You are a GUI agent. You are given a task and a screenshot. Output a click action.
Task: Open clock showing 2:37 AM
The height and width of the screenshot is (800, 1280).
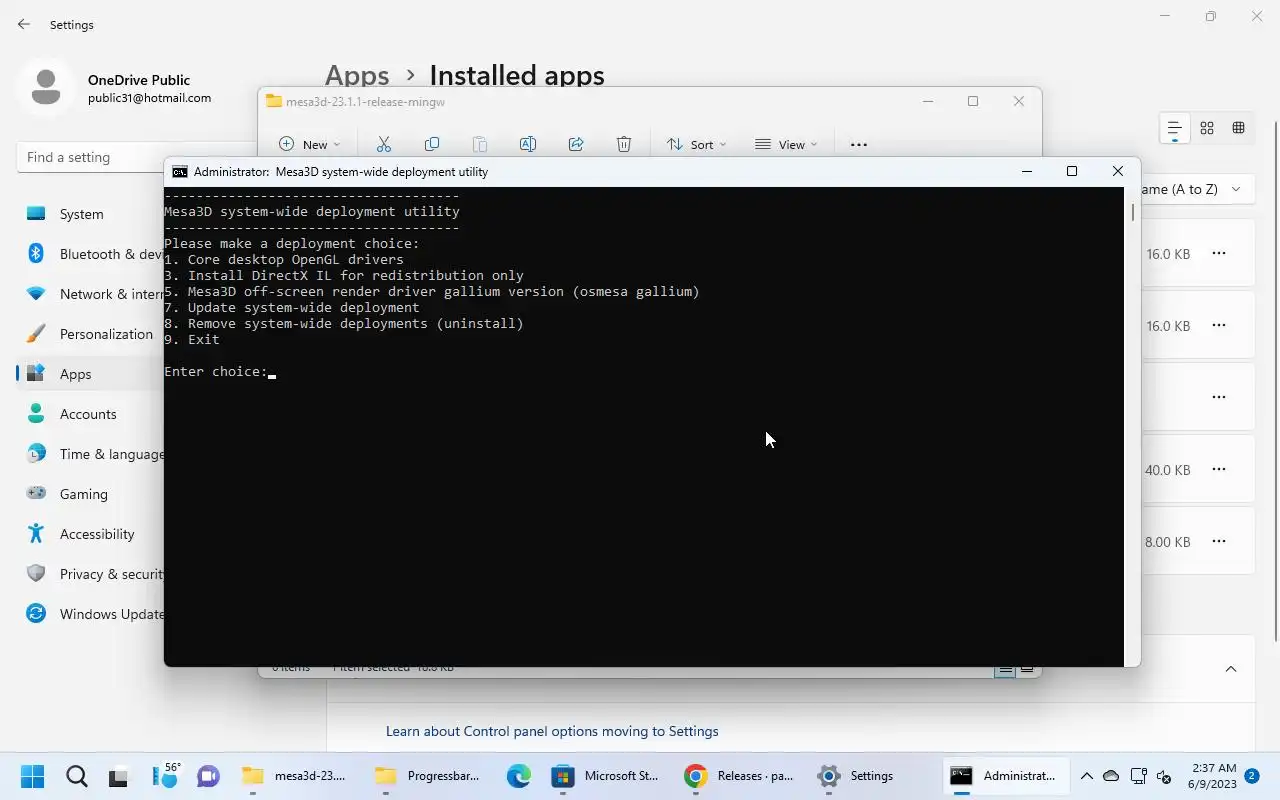pyautogui.click(x=1212, y=776)
